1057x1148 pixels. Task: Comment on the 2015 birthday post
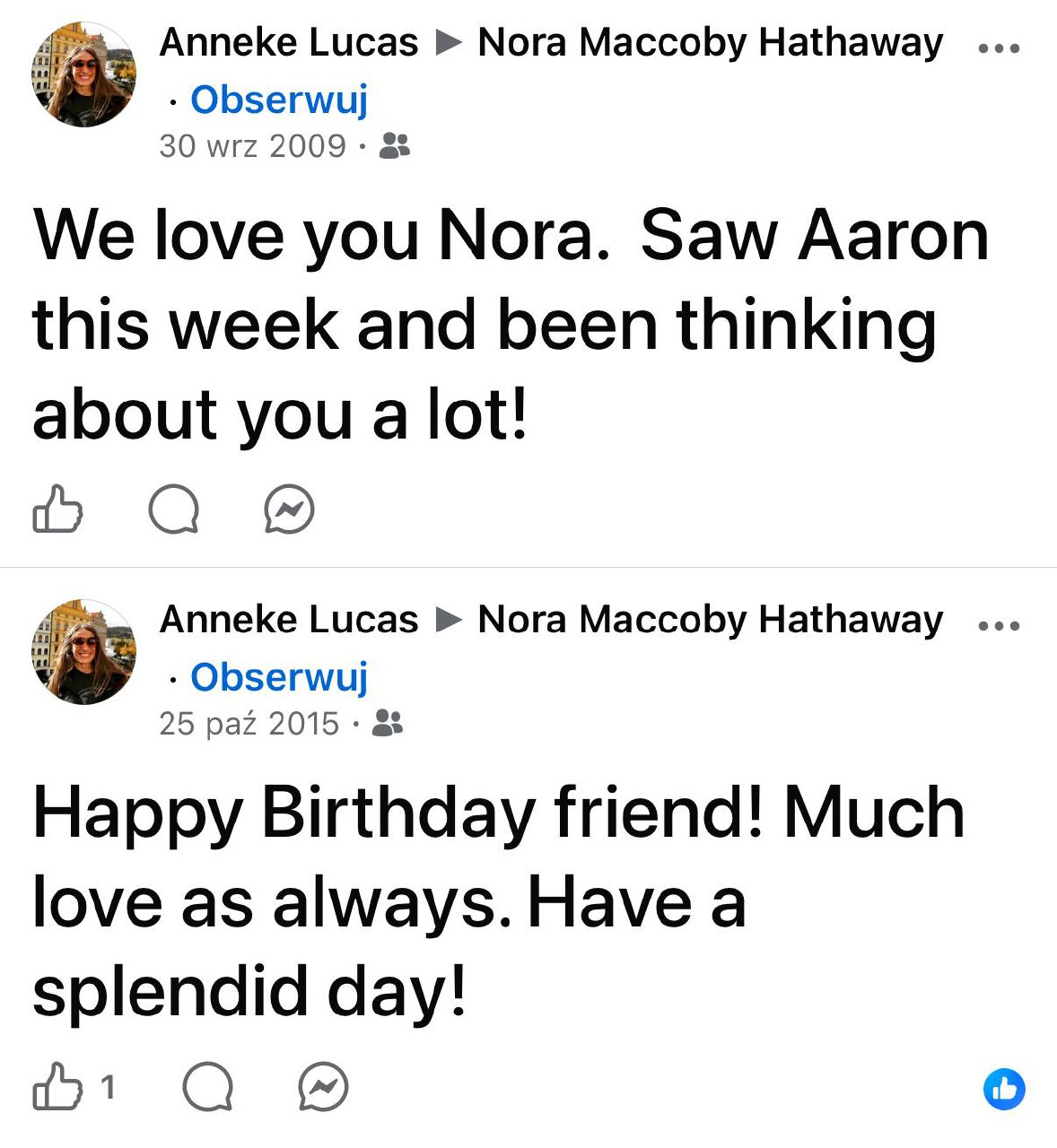[x=207, y=1087]
